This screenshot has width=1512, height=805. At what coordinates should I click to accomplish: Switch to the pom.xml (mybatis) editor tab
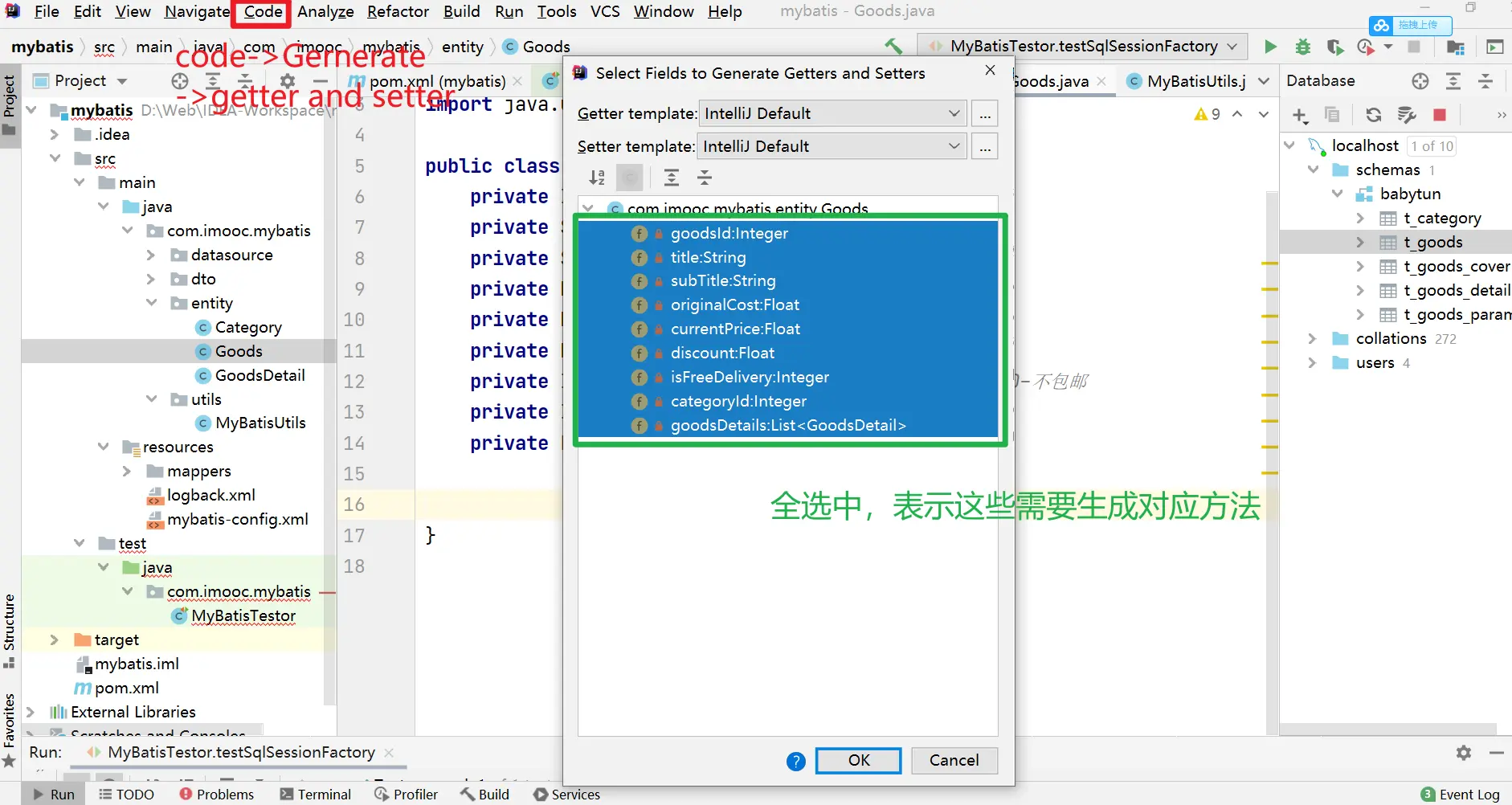pyautogui.click(x=437, y=81)
